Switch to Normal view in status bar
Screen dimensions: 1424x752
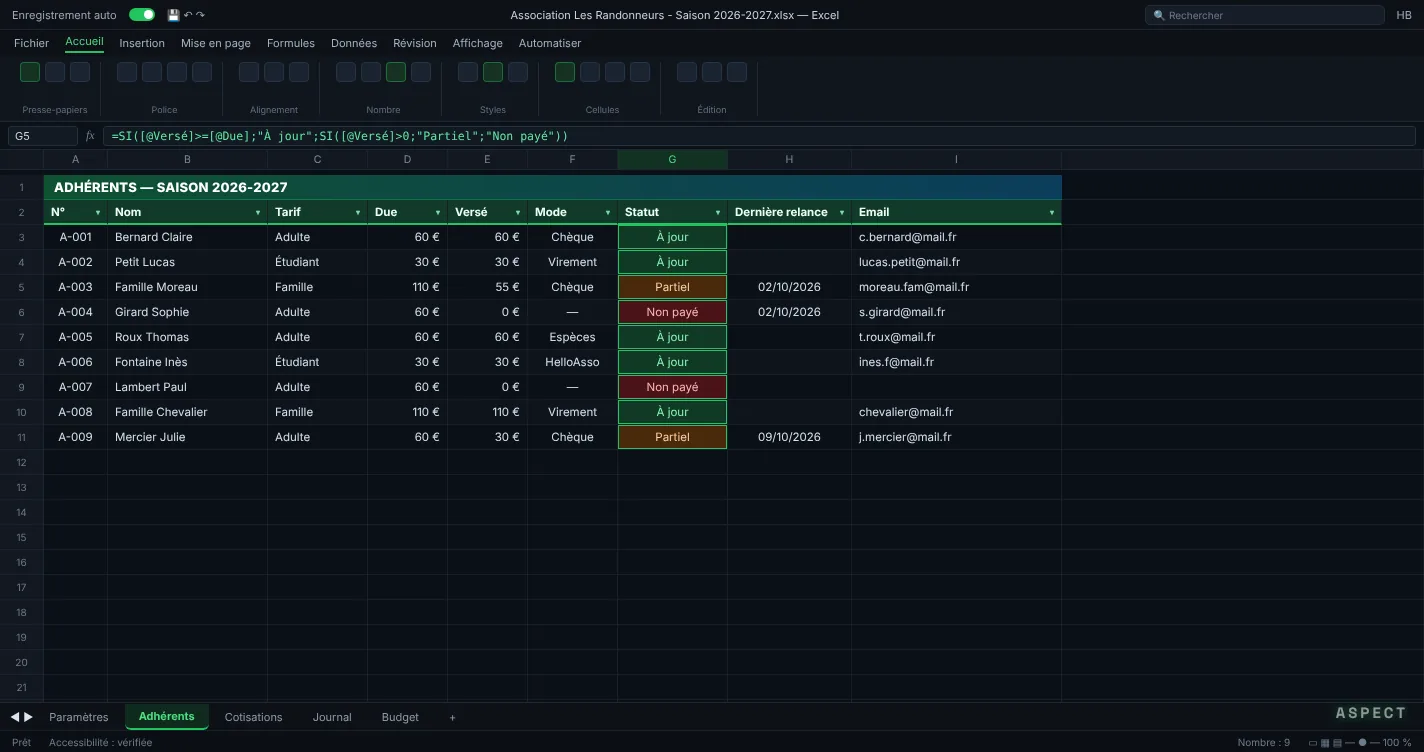pos(1313,743)
